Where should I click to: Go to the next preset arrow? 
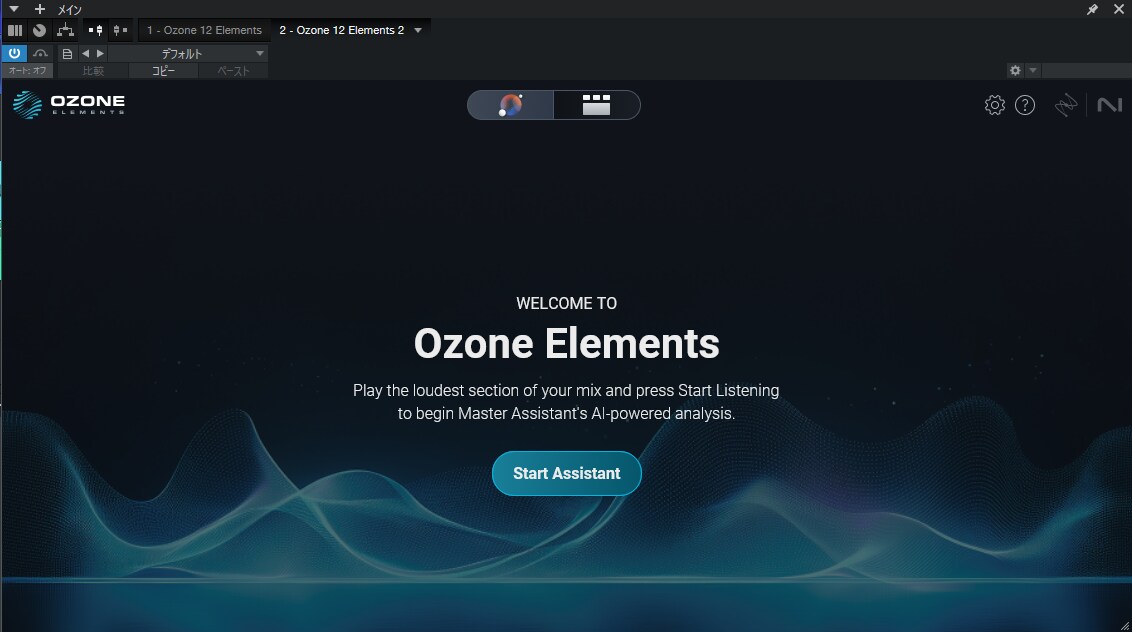click(x=100, y=53)
